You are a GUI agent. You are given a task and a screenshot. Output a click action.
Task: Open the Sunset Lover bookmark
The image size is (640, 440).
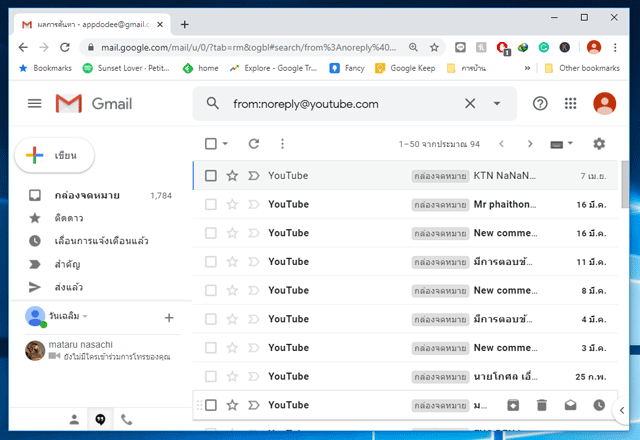(126, 68)
